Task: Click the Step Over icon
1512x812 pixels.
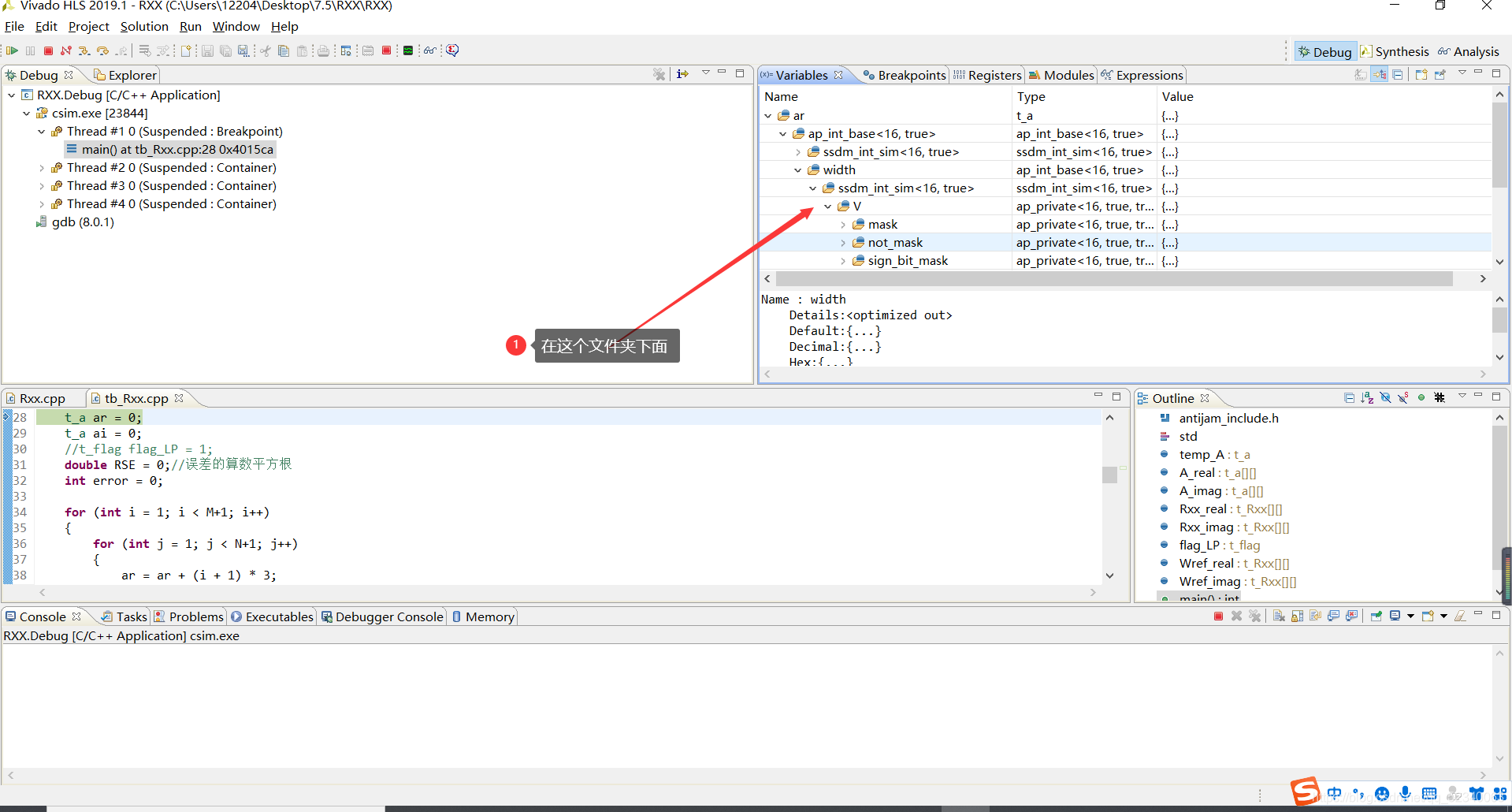Action: [x=102, y=50]
